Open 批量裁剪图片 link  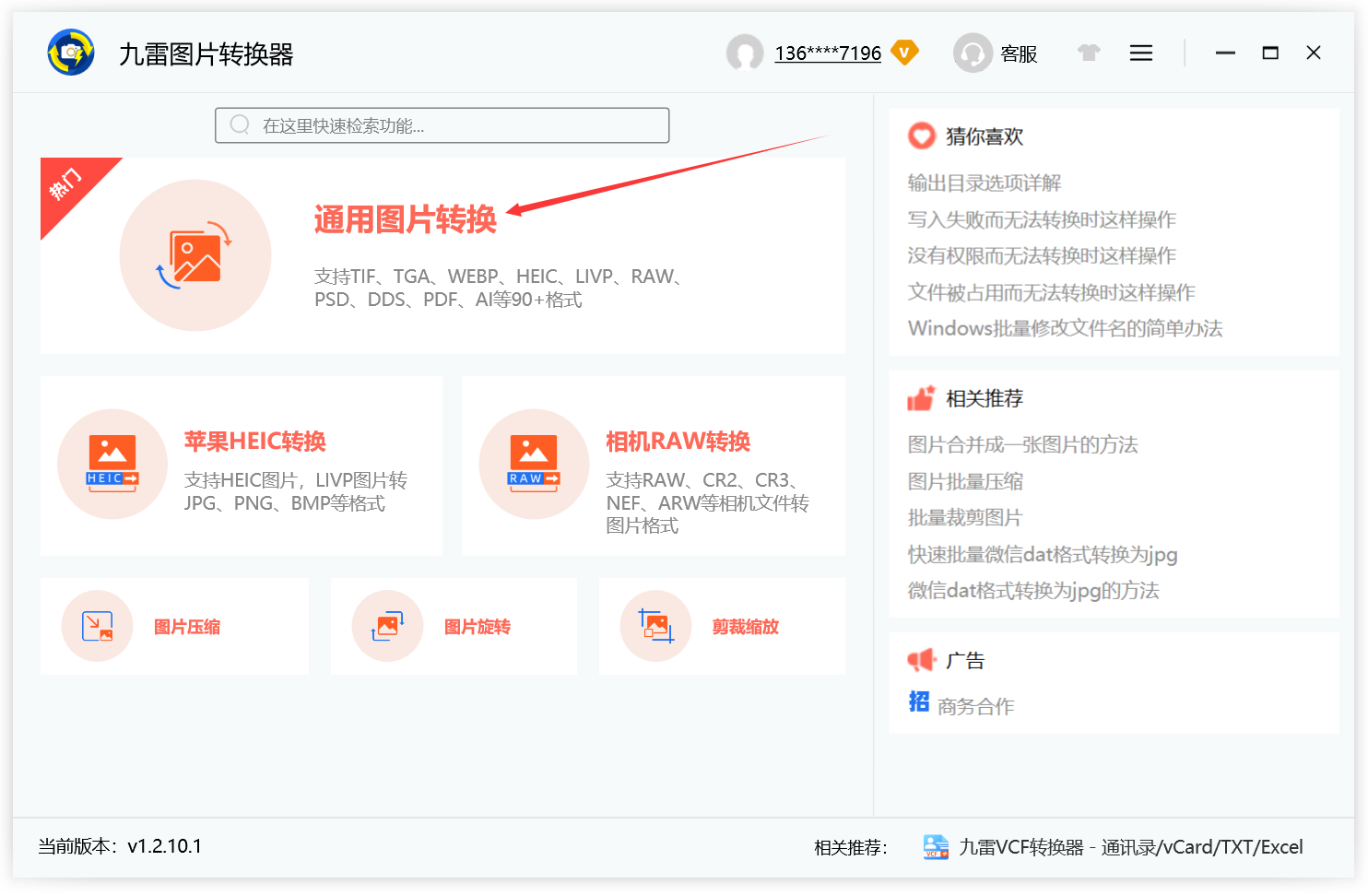[x=965, y=517]
